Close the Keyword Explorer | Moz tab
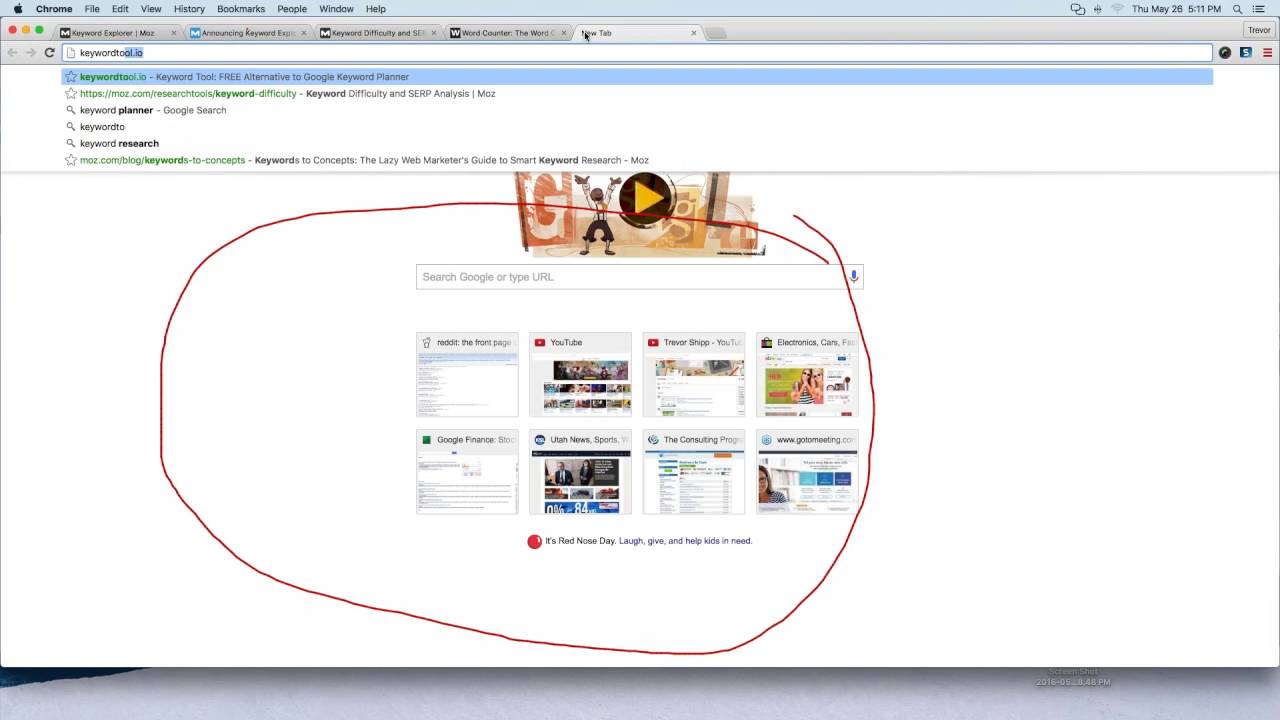The image size is (1280, 720). [x=173, y=33]
